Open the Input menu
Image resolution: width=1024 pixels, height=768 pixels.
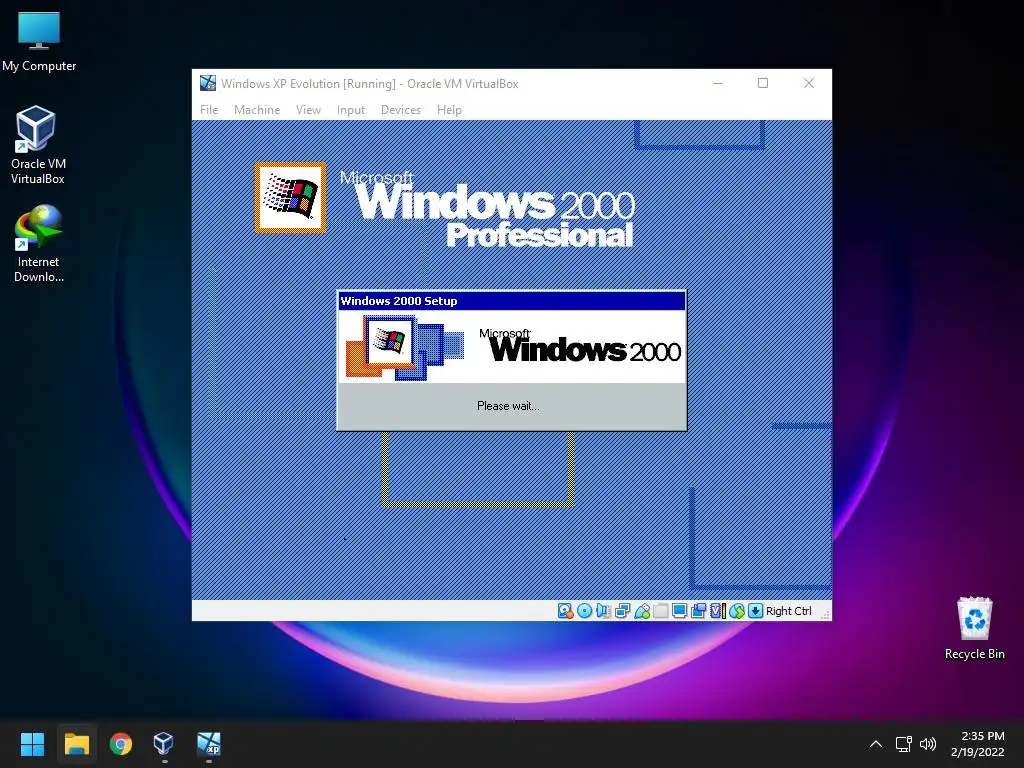tap(351, 110)
